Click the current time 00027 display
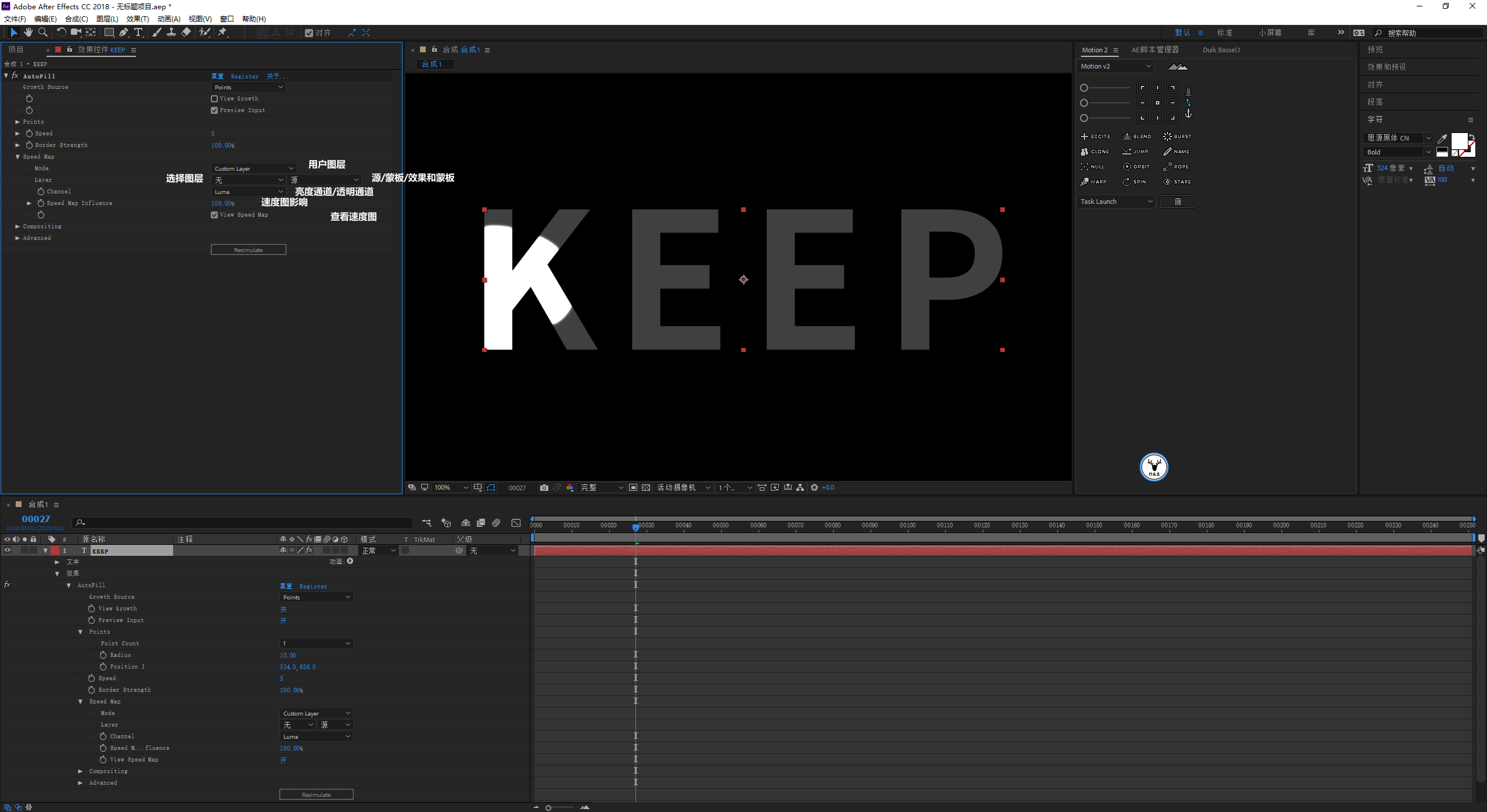Screen dimensions: 1487x812 point(36,519)
